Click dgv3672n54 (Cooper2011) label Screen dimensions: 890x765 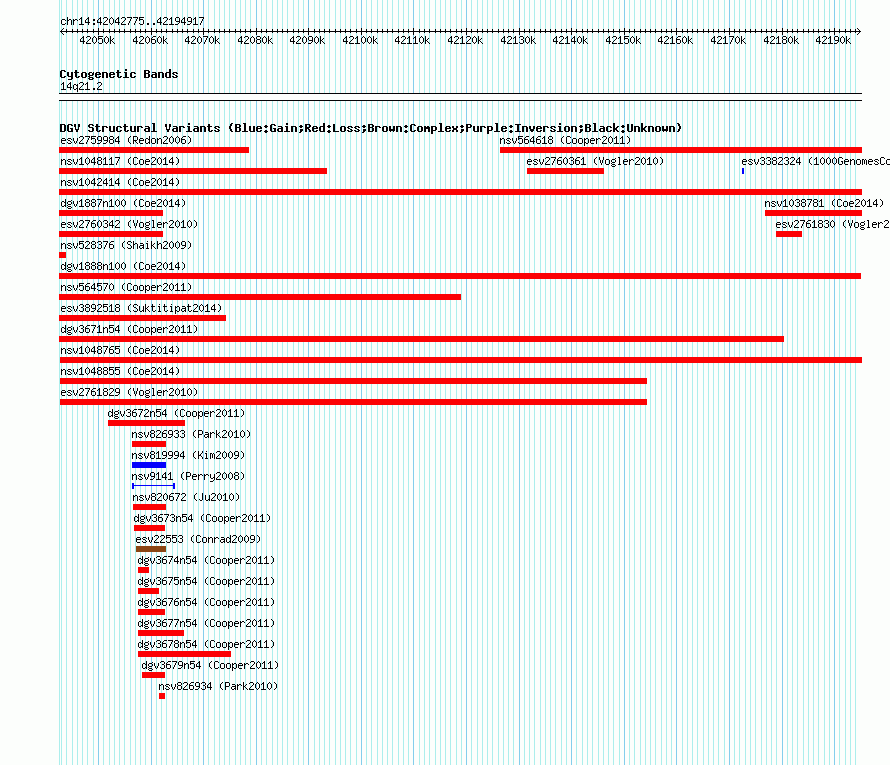tap(177, 413)
